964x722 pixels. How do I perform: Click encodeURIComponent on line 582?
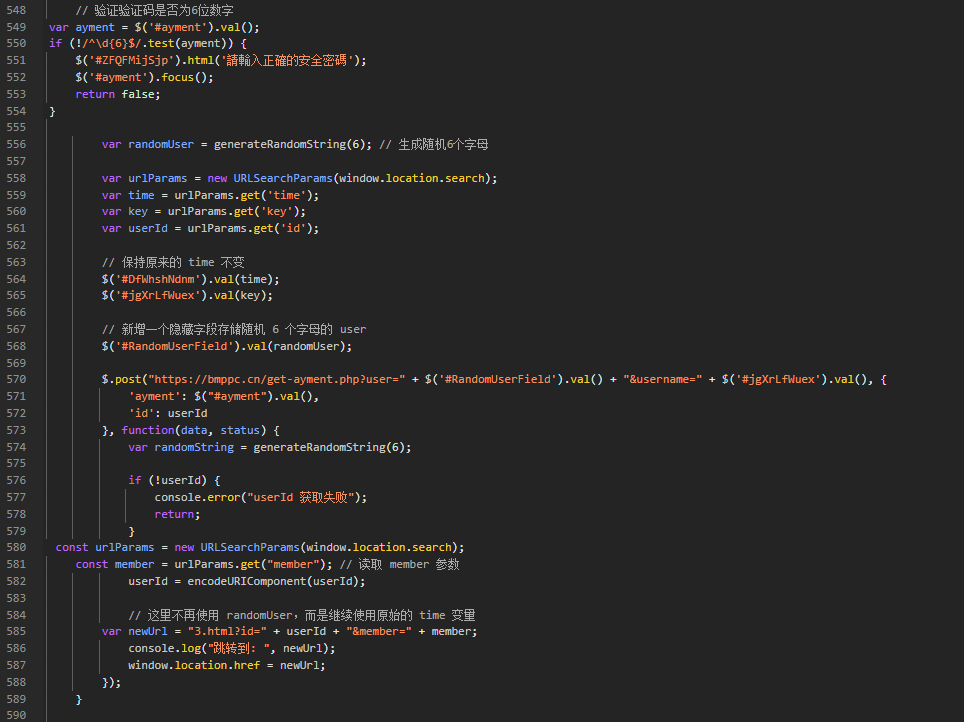pos(247,581)
